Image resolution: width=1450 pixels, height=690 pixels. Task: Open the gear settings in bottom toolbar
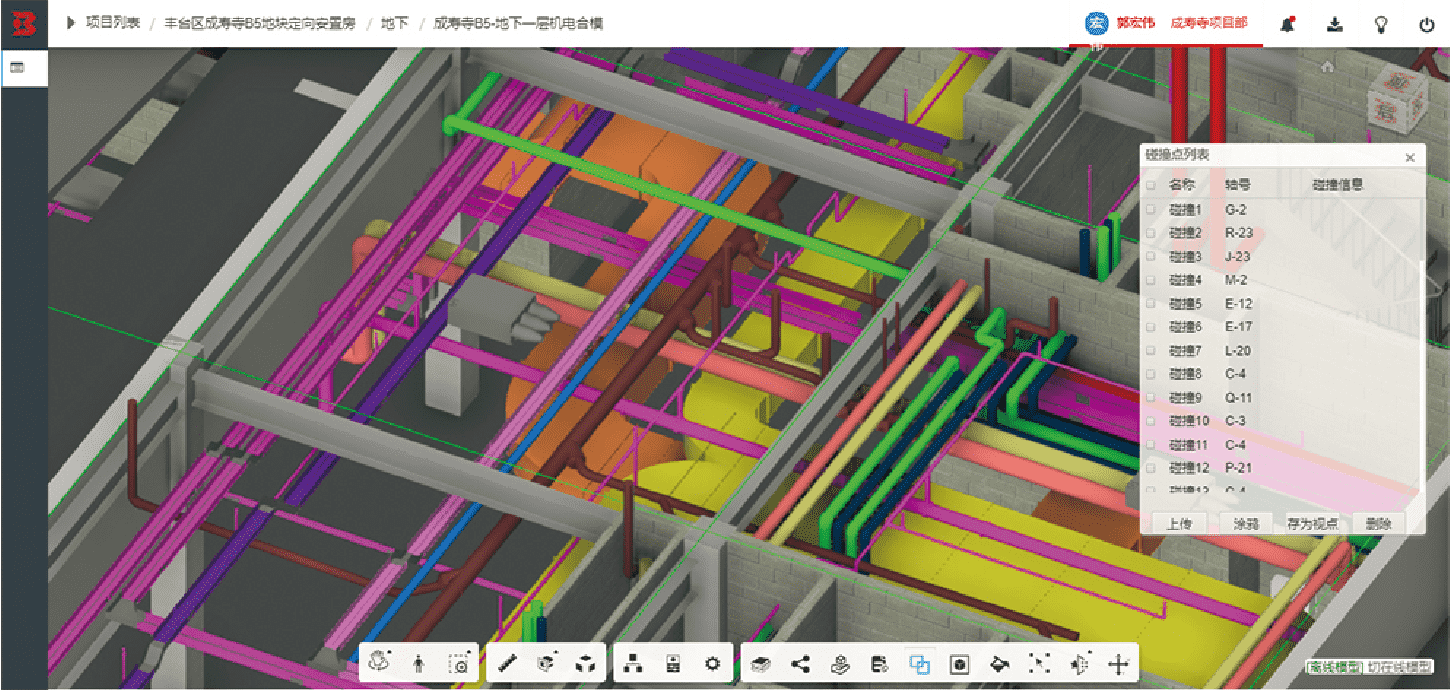[x=712, y=663]
